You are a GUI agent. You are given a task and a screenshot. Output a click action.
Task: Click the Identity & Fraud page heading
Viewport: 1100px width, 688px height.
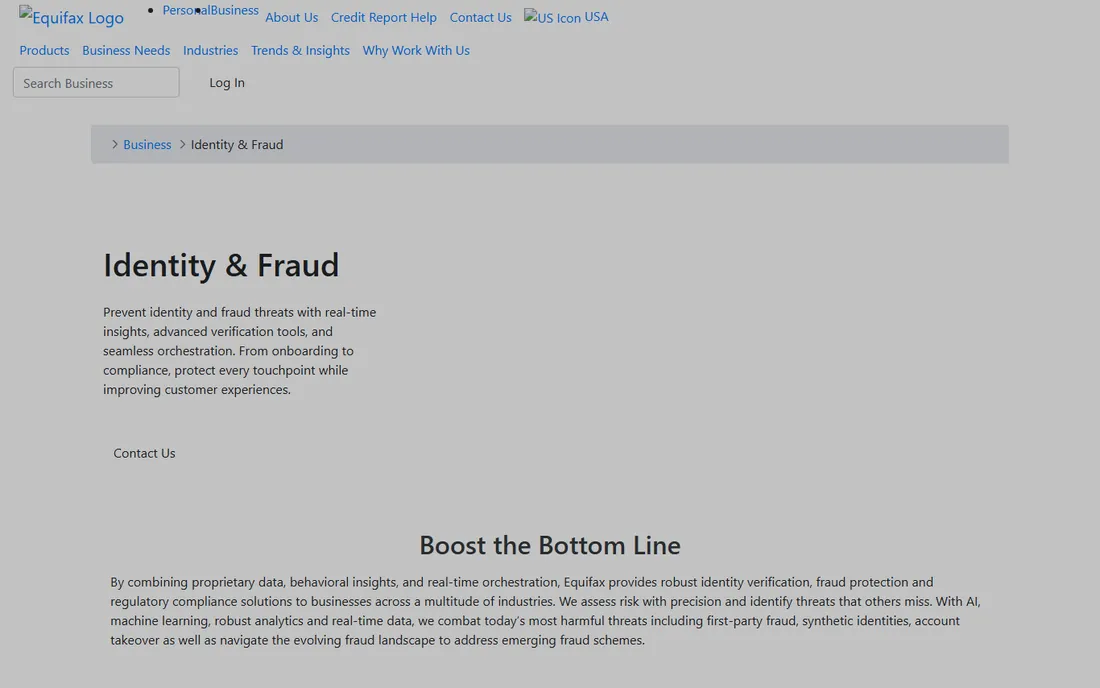click(x=221, y=265)
